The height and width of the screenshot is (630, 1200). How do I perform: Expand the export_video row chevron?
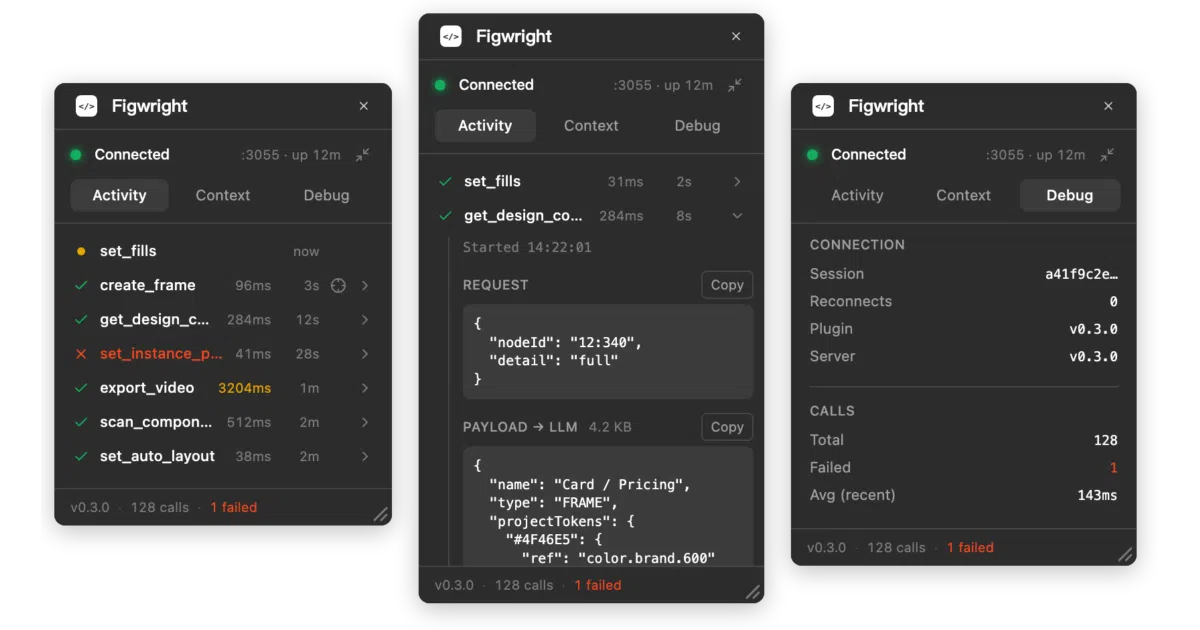365,388
